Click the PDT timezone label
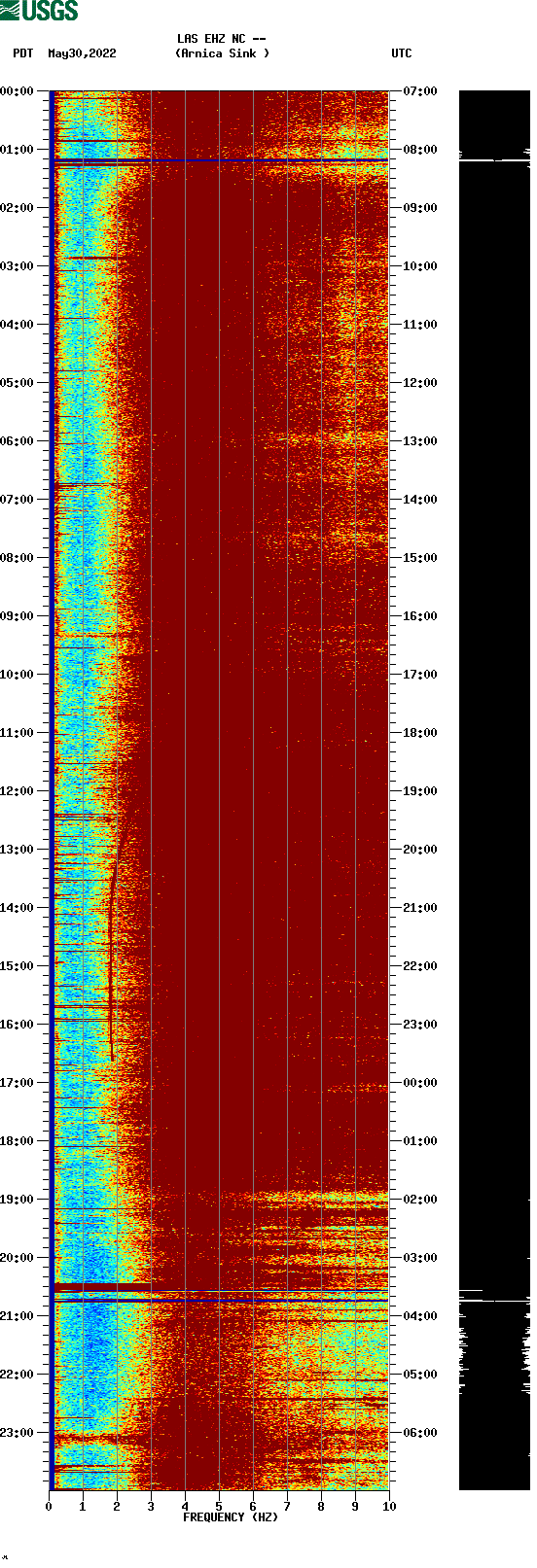Viewport: 537px width, 1568px height. coord(23,53)
